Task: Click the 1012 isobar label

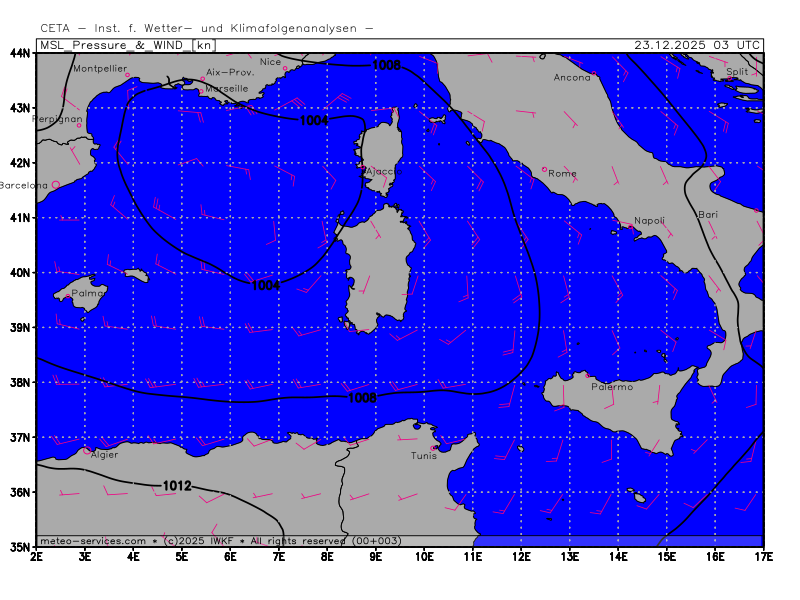Action: click(176, 486)
